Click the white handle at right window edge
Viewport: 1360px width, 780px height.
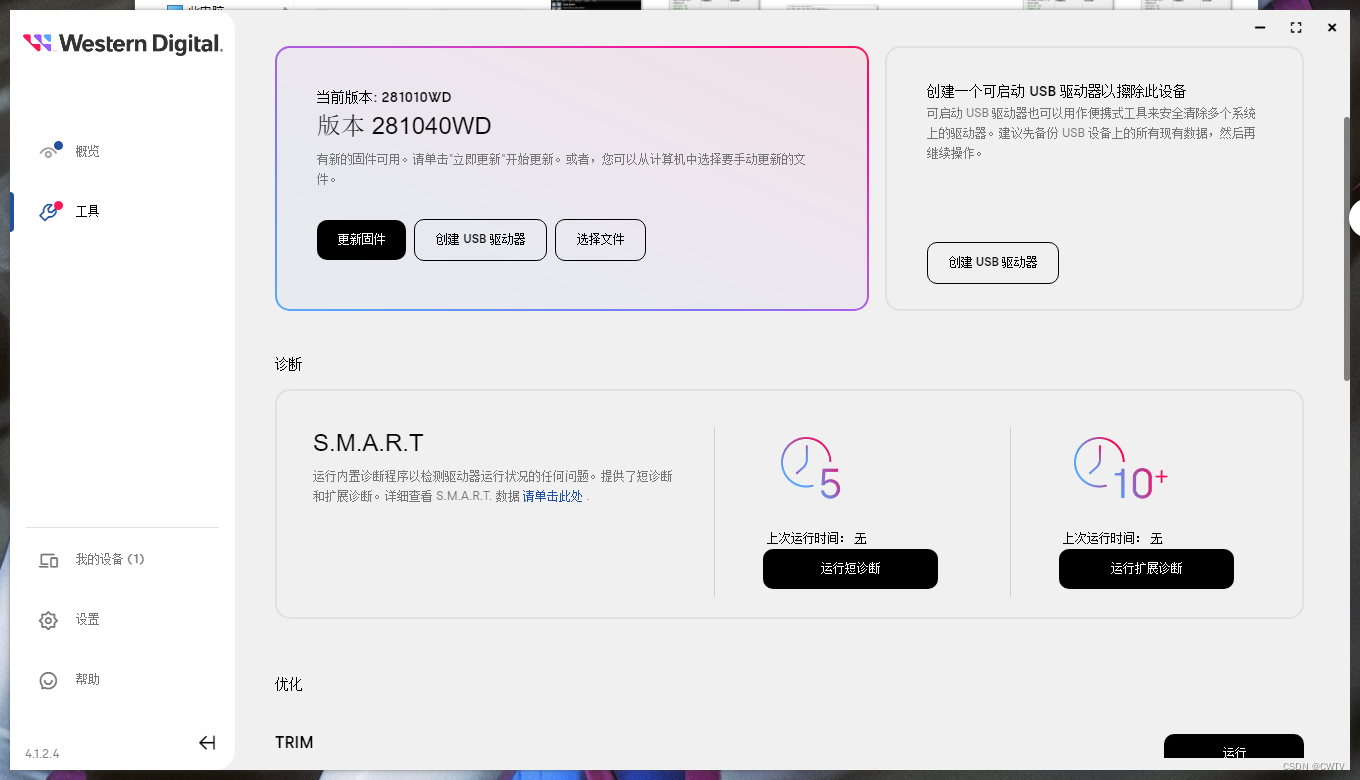(x=1354, y=218)
